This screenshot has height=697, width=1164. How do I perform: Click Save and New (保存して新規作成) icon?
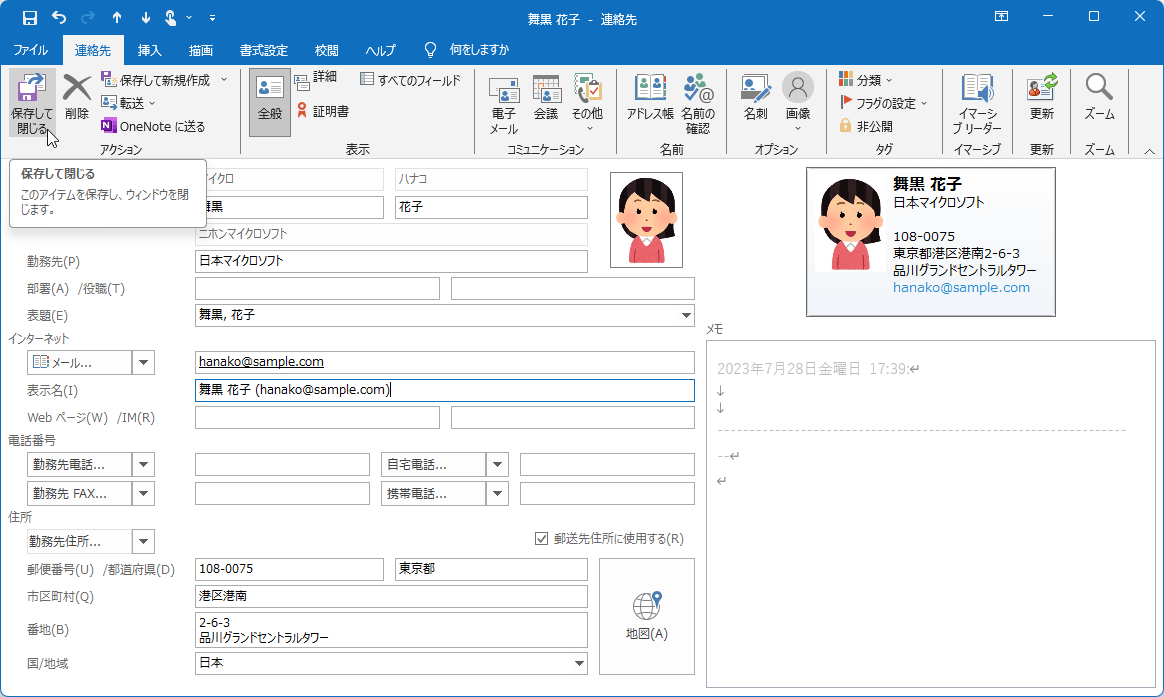click(108, 79)
